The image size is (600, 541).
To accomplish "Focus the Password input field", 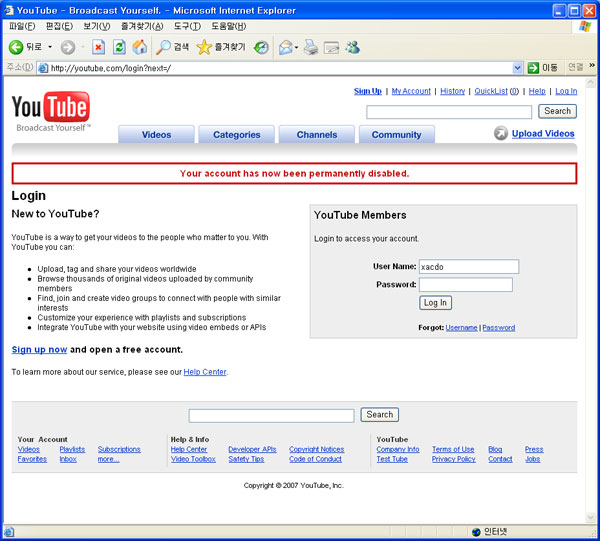I will 466,285.
